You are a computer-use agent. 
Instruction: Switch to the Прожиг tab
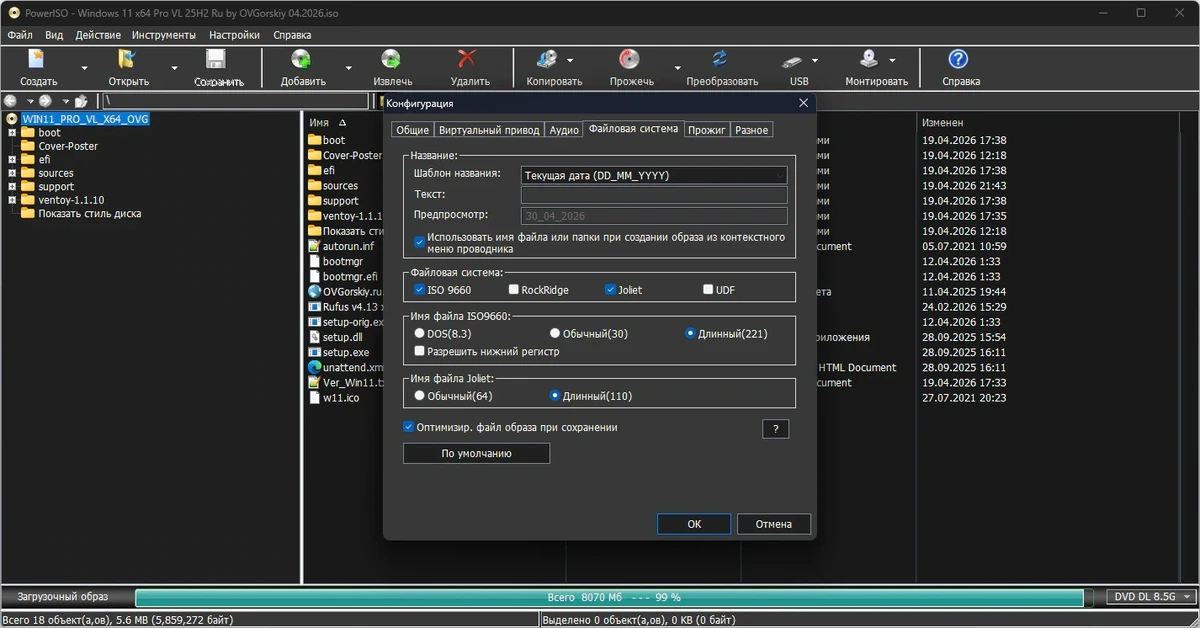click(707, 130)
